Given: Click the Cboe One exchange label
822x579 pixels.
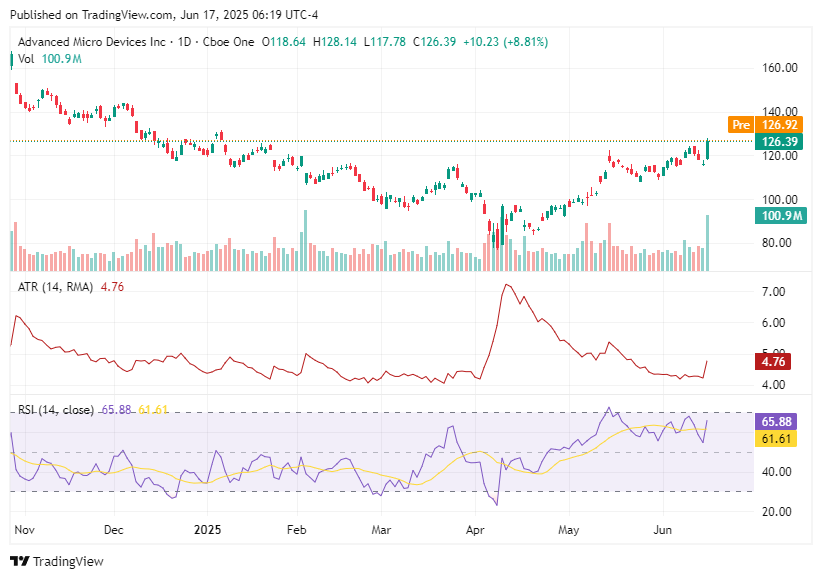Looking at the screenshot, I should click(229, 42).
